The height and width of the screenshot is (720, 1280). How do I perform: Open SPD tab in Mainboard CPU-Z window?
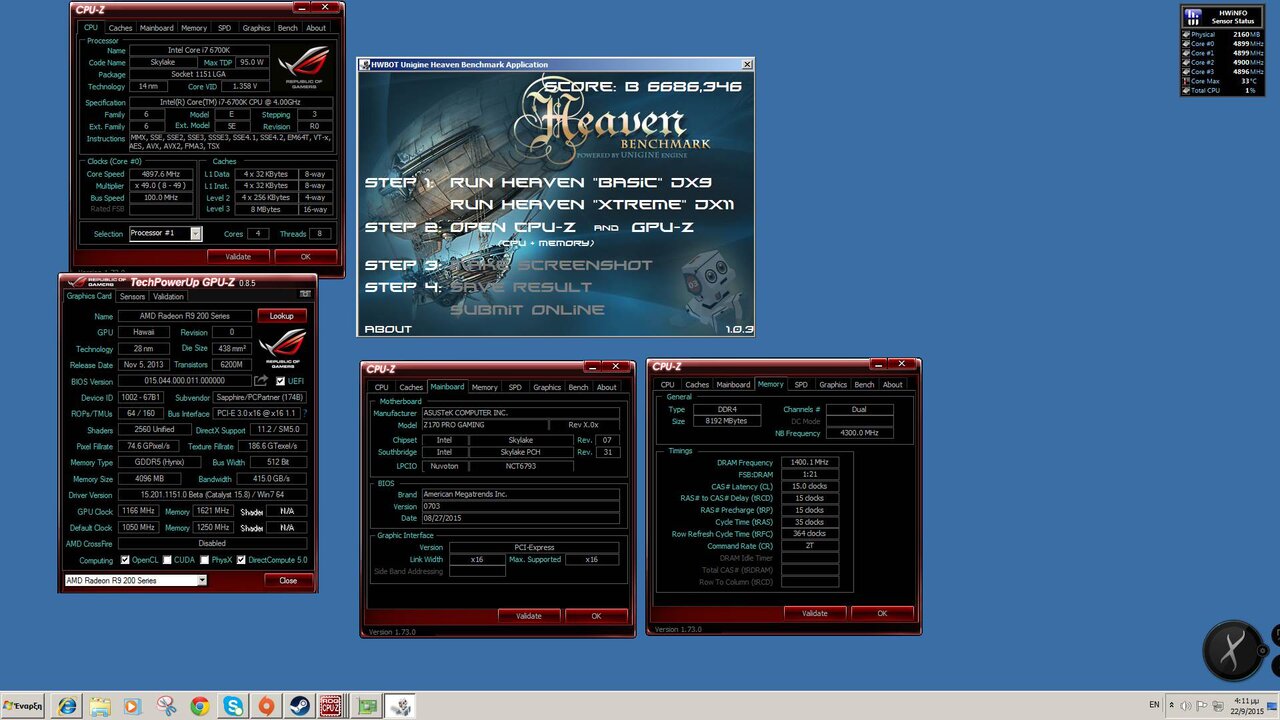514,387
